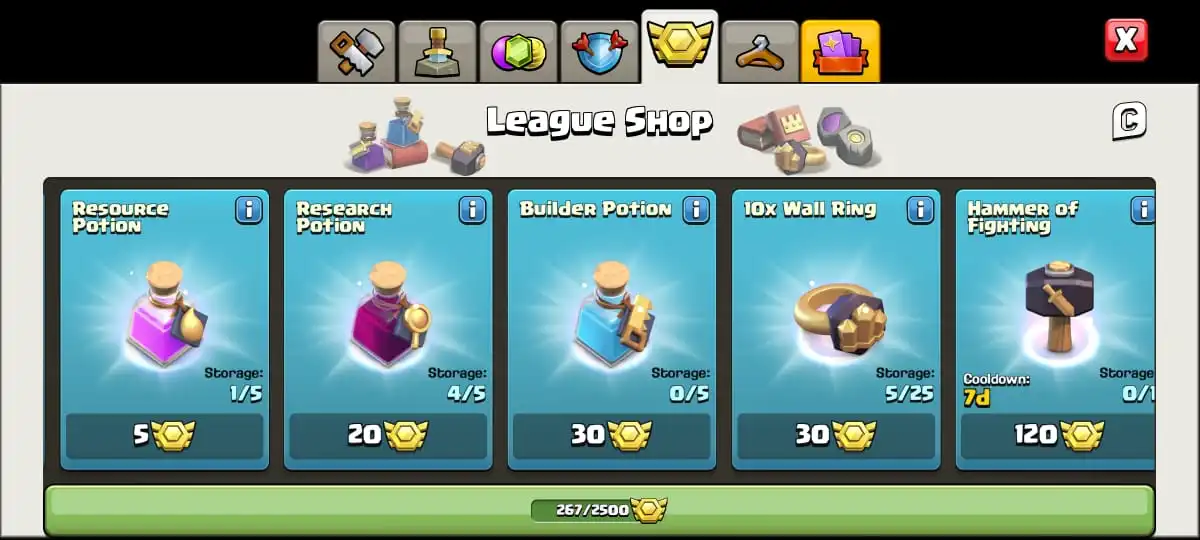Tap the C icon near League Shop
Screen dimensions: 1200x540
pos(1129,121)
